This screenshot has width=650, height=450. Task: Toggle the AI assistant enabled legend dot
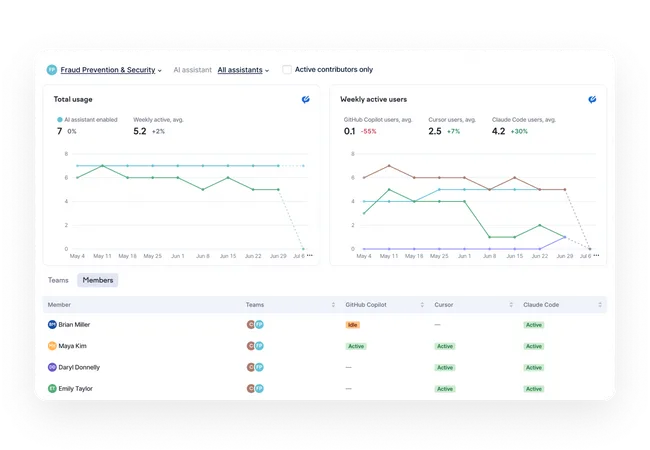pos(60,120)
